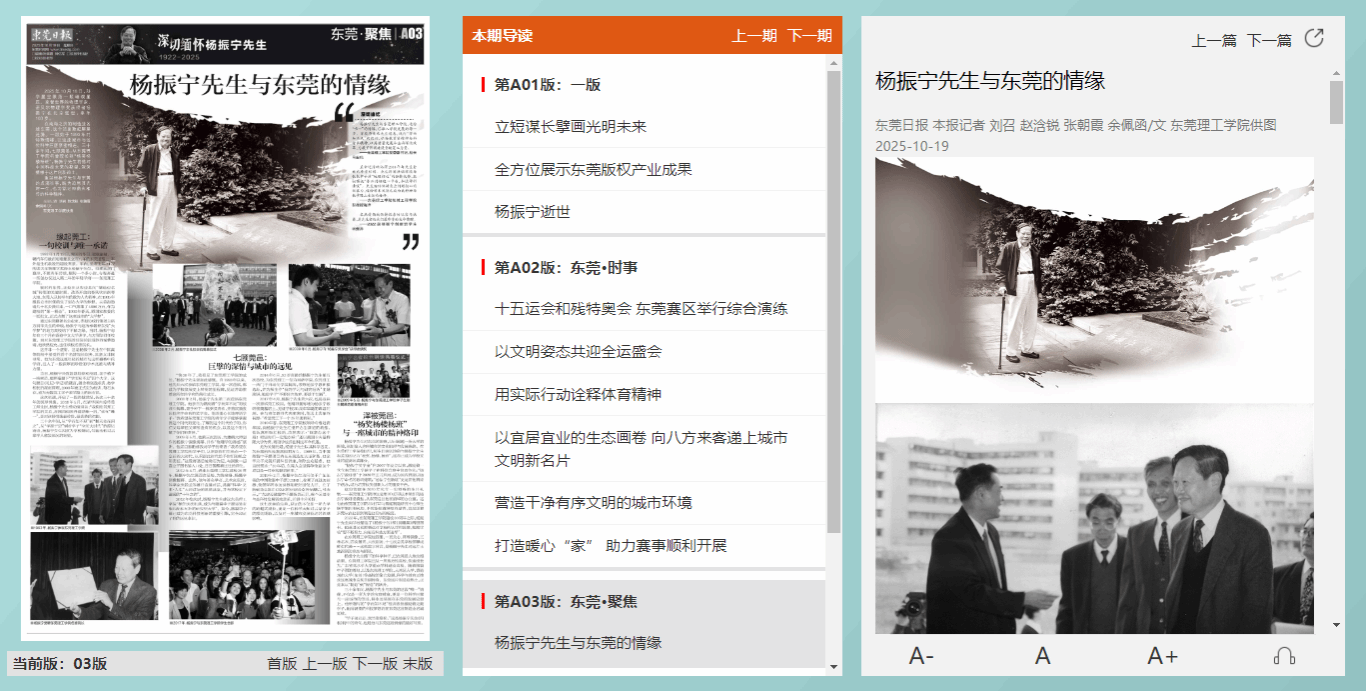Image resolution: width=1366 pixels, height=691 pixels.
Task: Jump to first page 首版
Action: click(282, 664)
